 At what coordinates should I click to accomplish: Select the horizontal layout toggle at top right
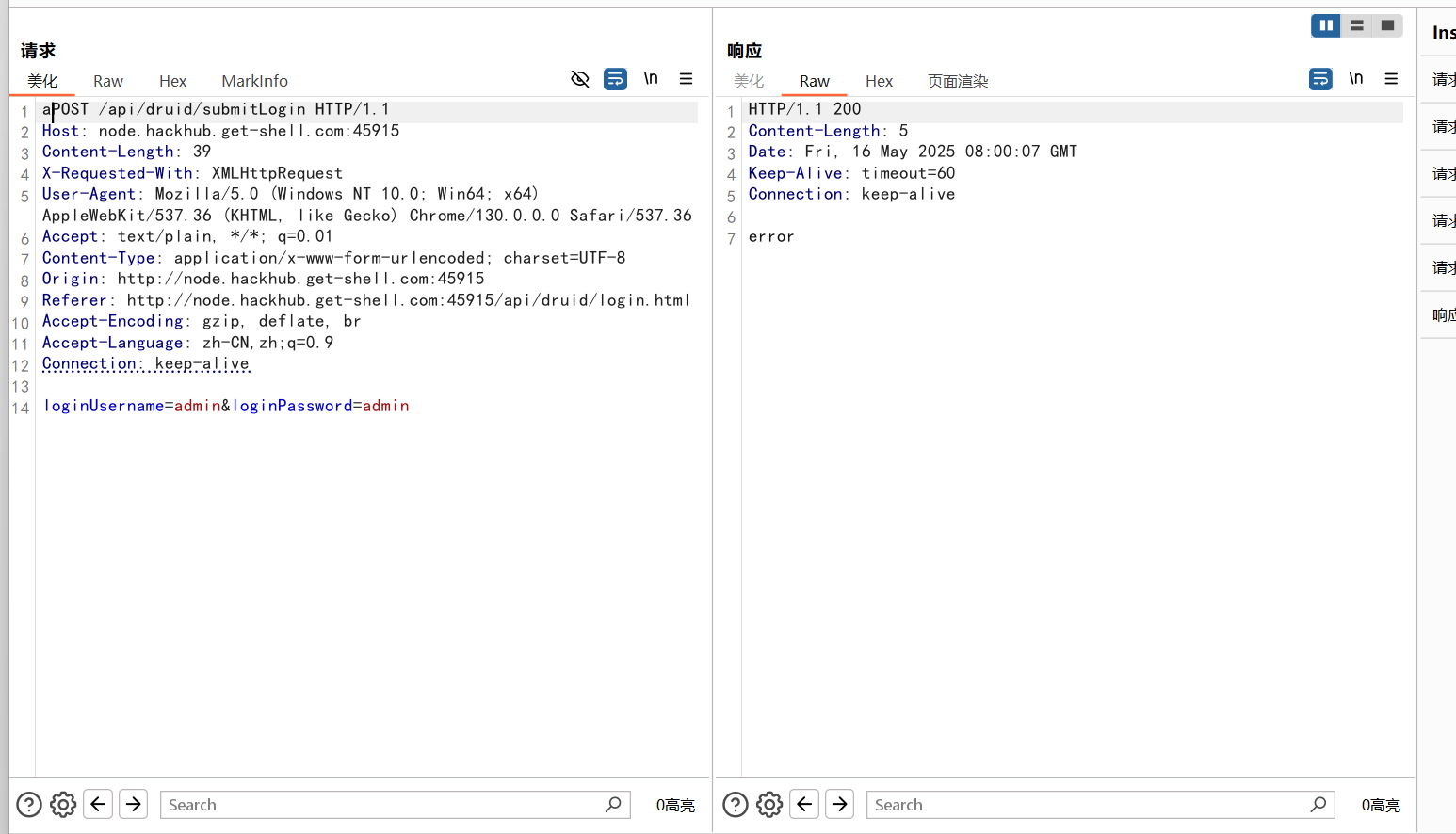tap(1356, 25)
